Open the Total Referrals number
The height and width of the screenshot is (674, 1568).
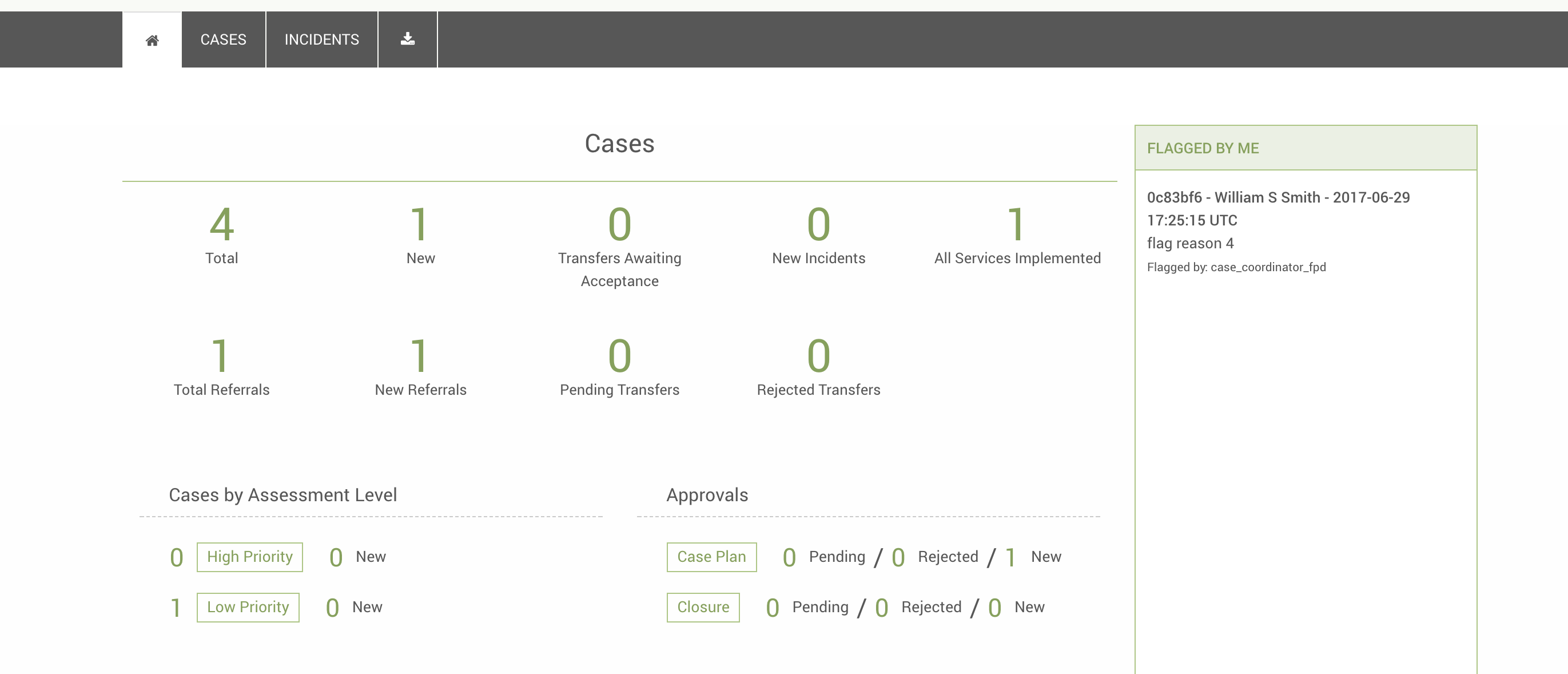click(x=220, y=355)
